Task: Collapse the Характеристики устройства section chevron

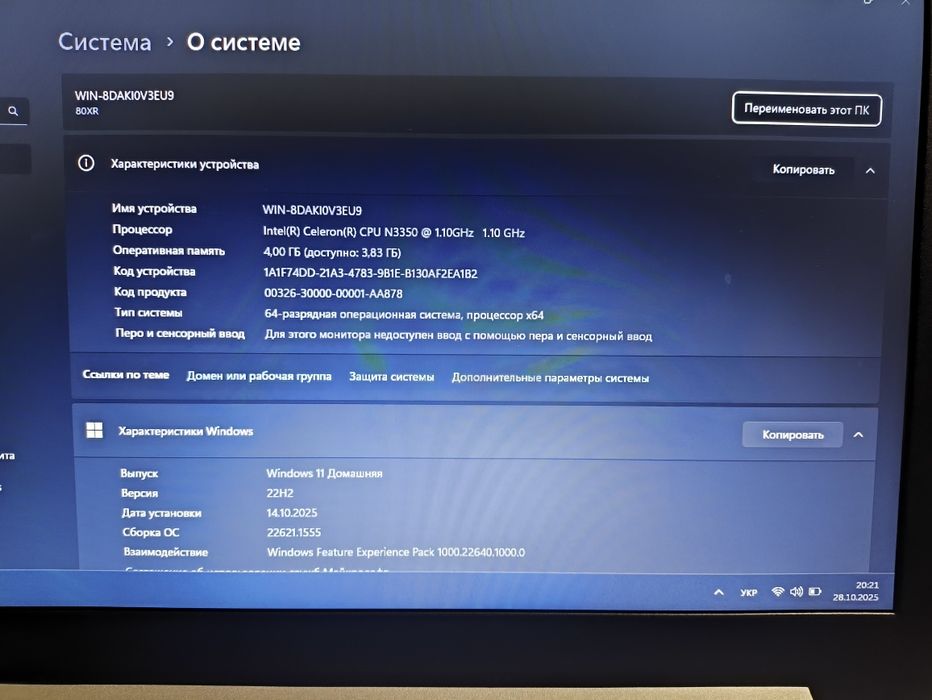Action: 870,171
